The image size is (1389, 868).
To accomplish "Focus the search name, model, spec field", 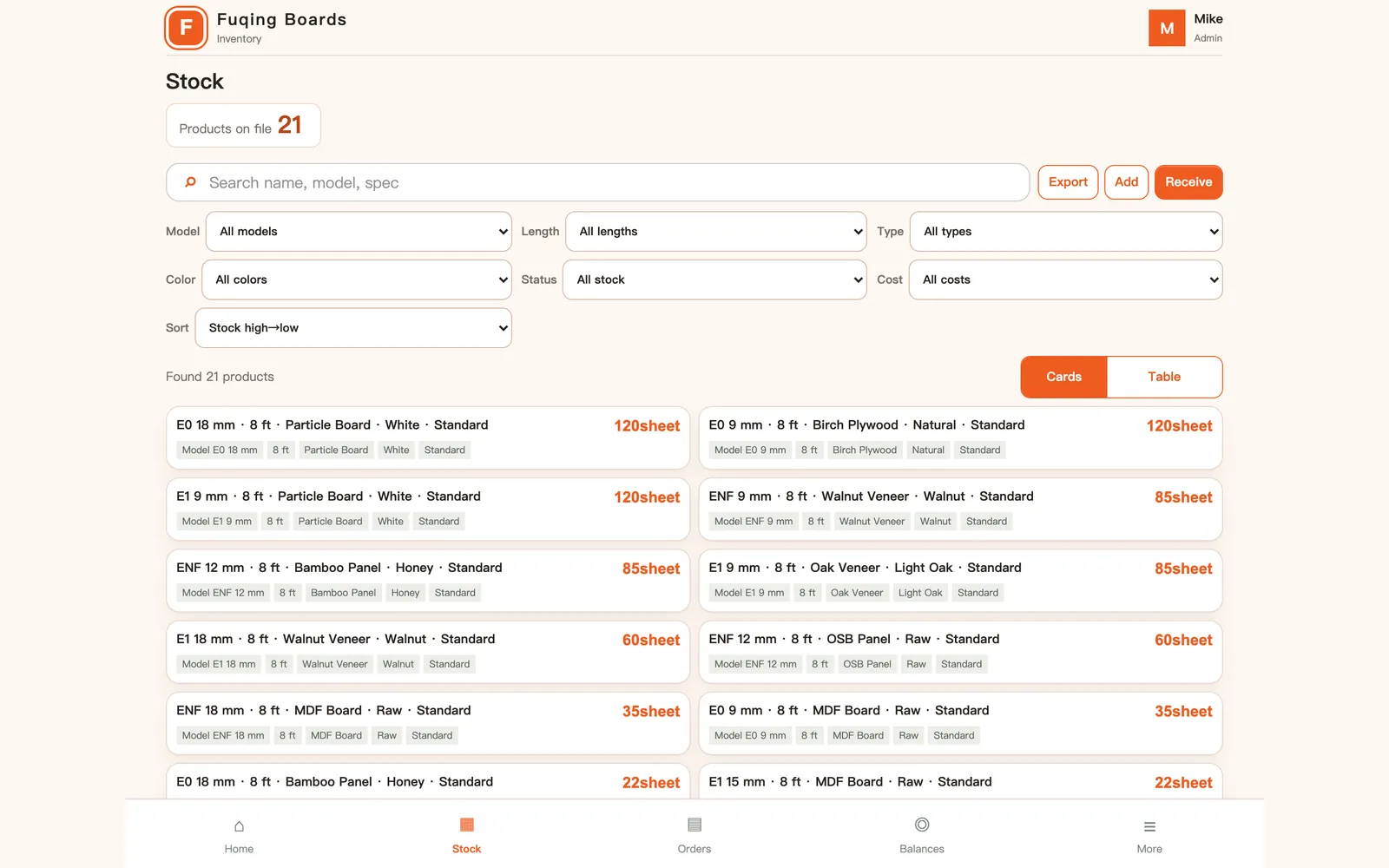I will pos(597,182).
